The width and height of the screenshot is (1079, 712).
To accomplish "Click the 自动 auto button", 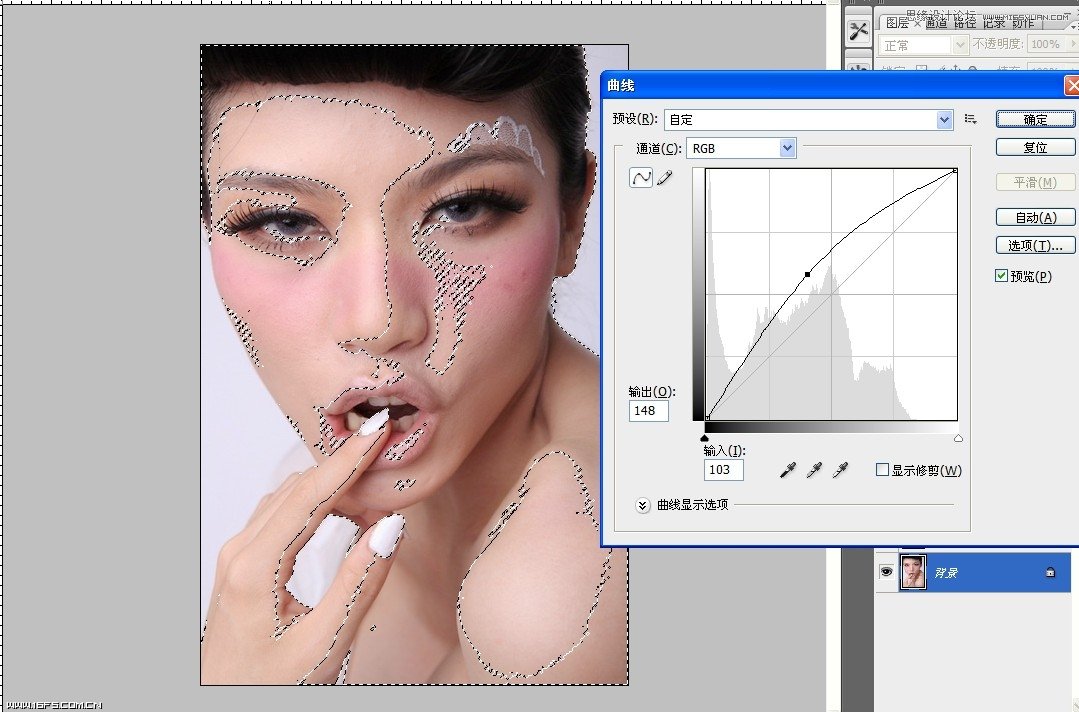I will [x=1035, y=217].
